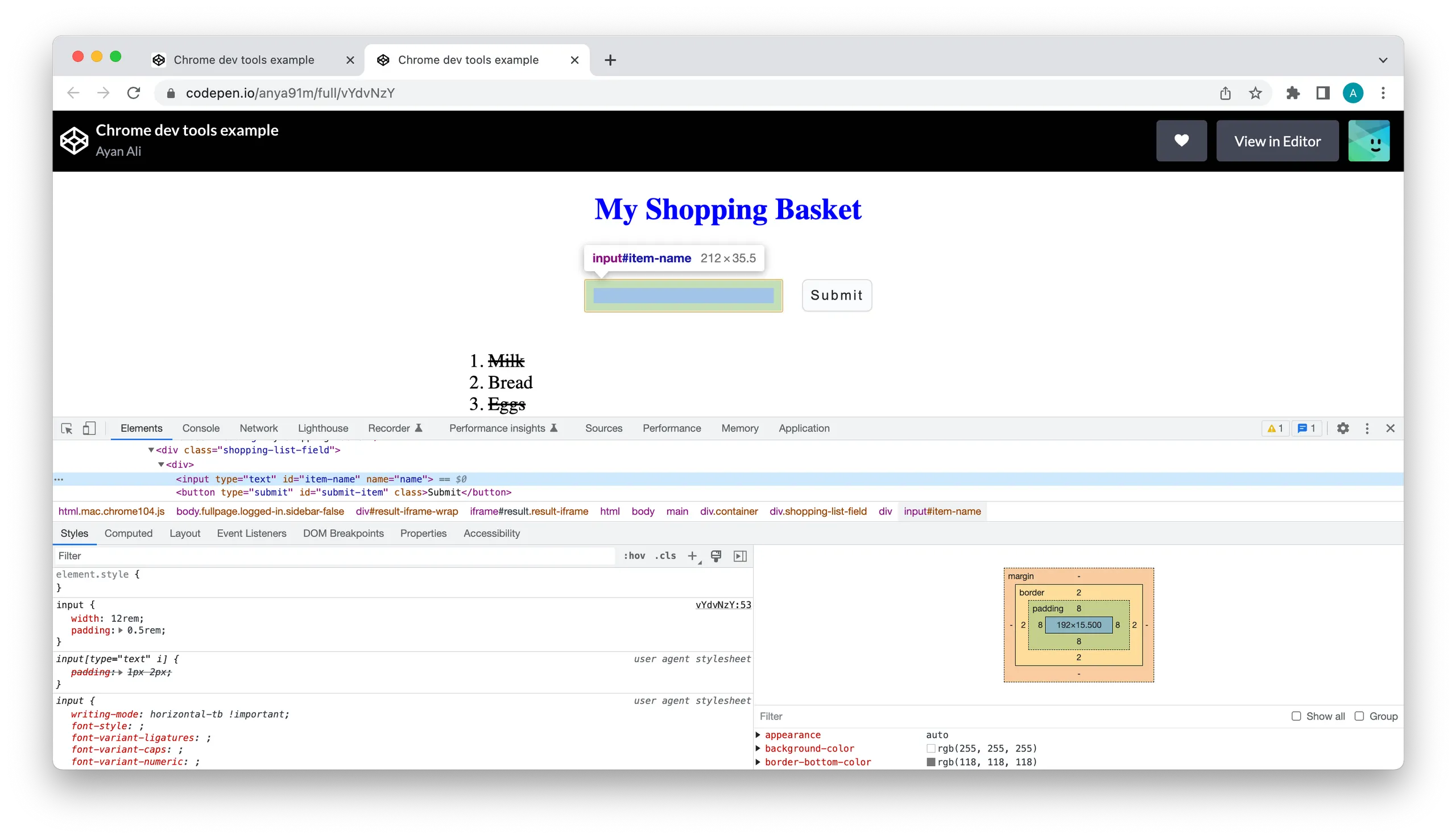Open the Computed styles tab

click(128, 533)
